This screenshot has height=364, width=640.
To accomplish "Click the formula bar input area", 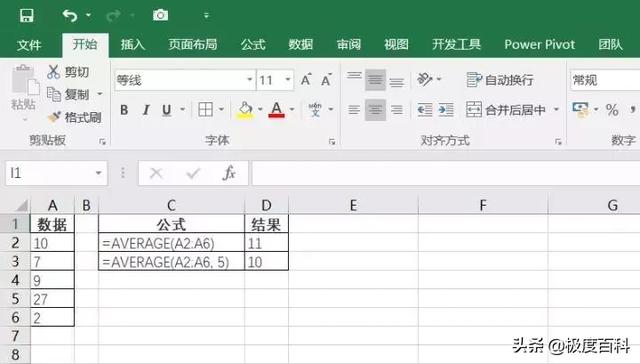I will 446,173.
